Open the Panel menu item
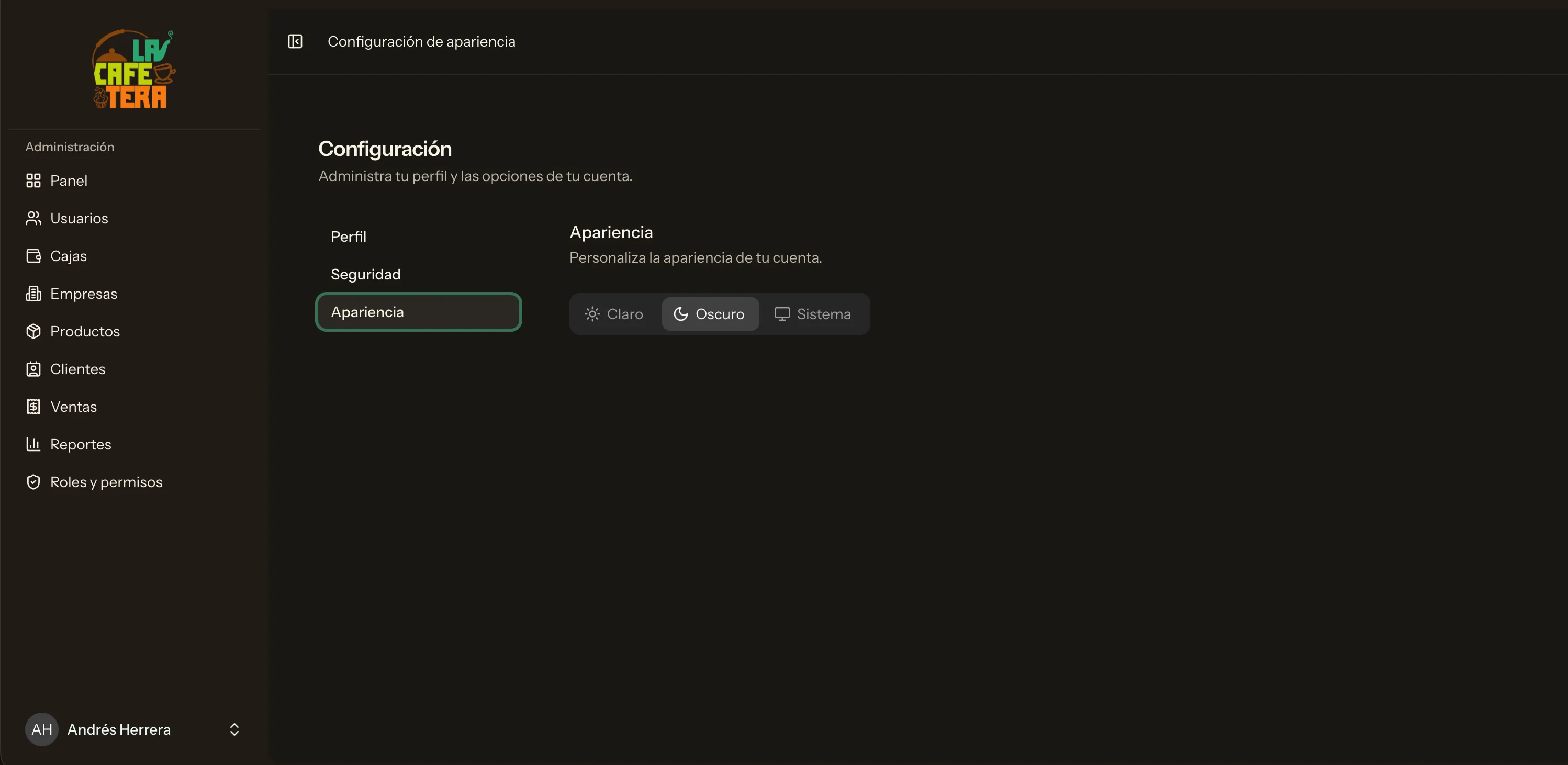Viewport: 1568px width, 765px height. (x=134, y=181)
